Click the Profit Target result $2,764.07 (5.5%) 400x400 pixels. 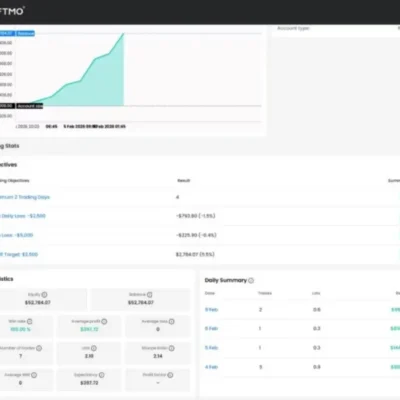[195, 255]
